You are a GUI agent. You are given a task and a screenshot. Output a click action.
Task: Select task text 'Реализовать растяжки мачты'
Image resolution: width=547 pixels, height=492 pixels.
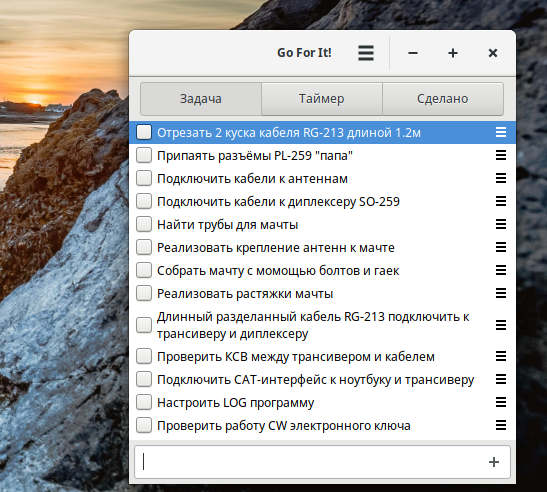tap(245, 294)
